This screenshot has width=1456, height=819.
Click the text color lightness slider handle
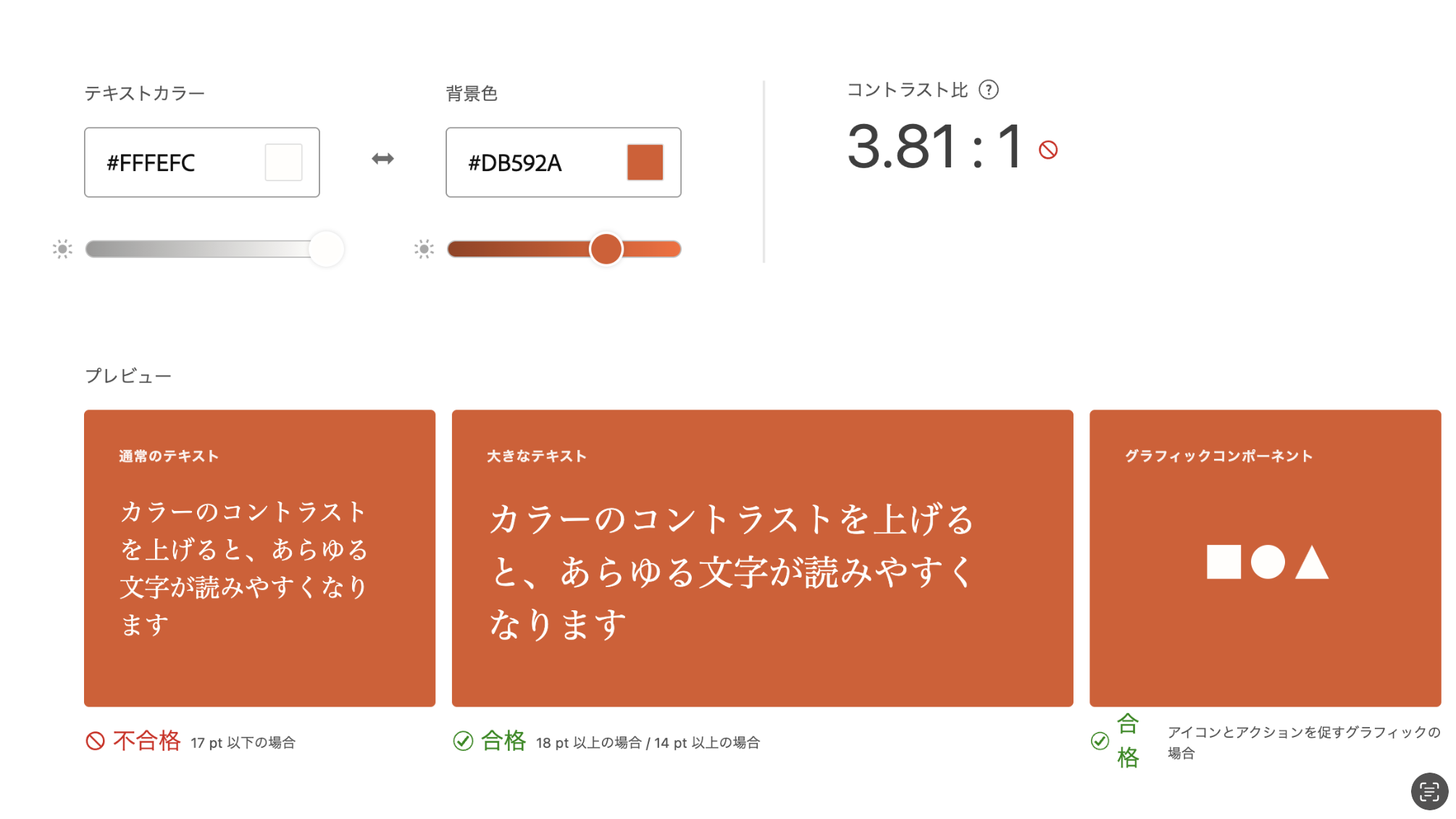326,249
